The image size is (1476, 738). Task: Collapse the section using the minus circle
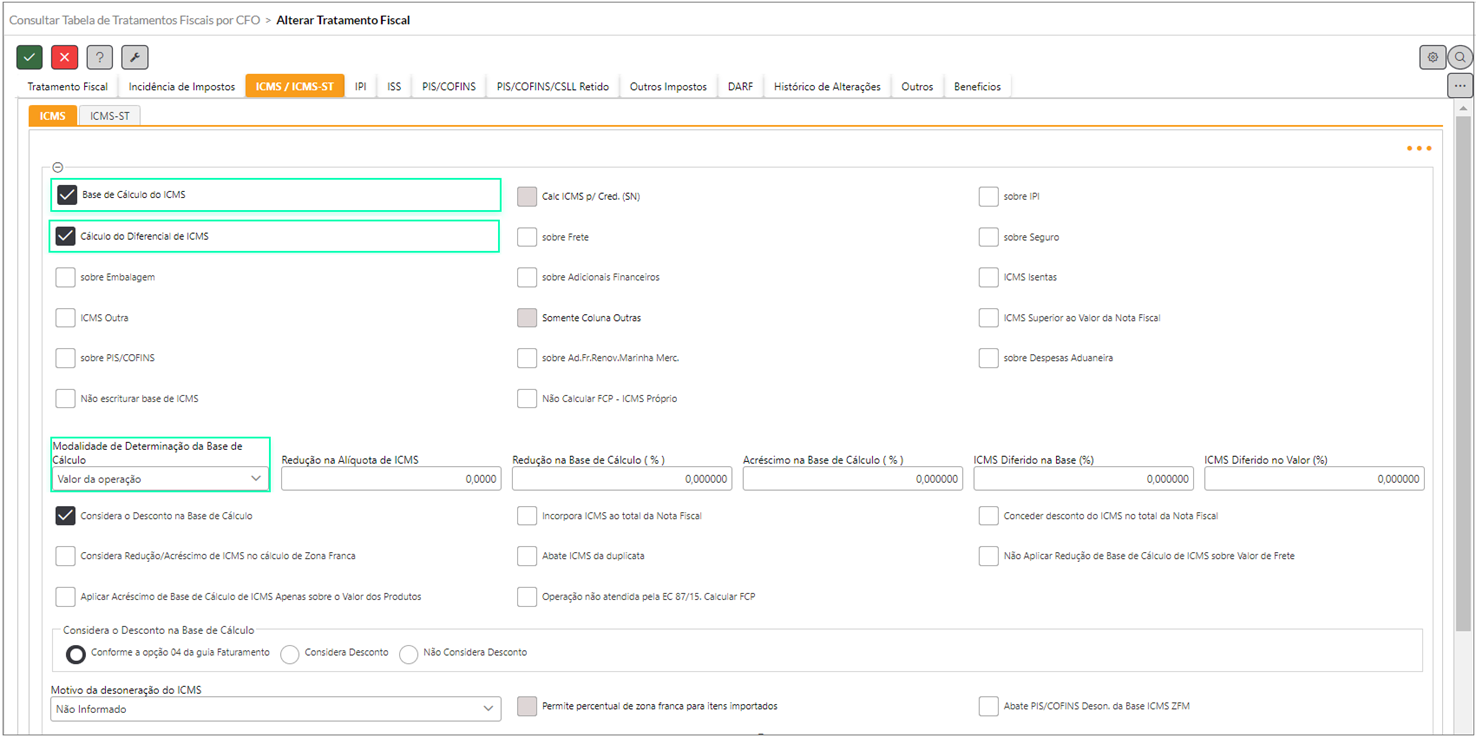click(58, 167)
